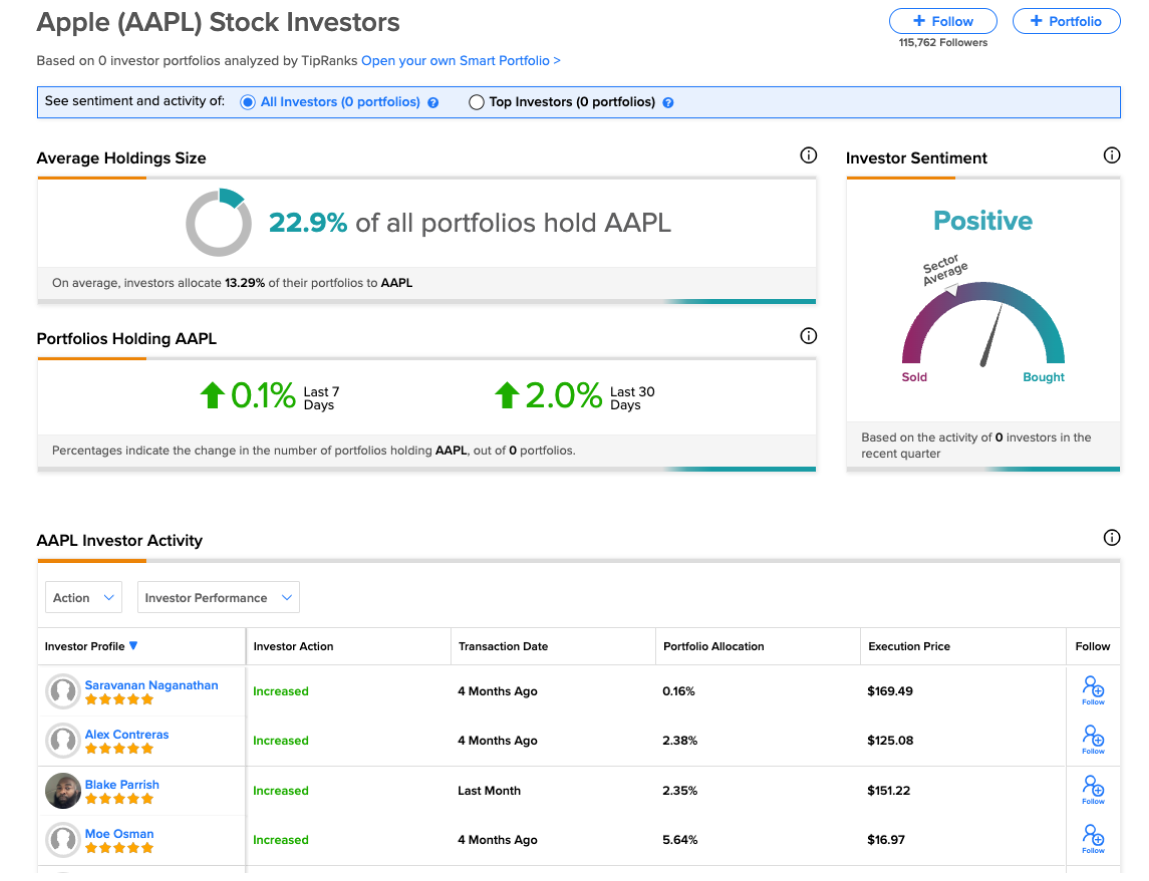Expand the Action filter dropdown
This screenshot has height=881, width=1149.
pyautogui.click(x=84, y=597)
